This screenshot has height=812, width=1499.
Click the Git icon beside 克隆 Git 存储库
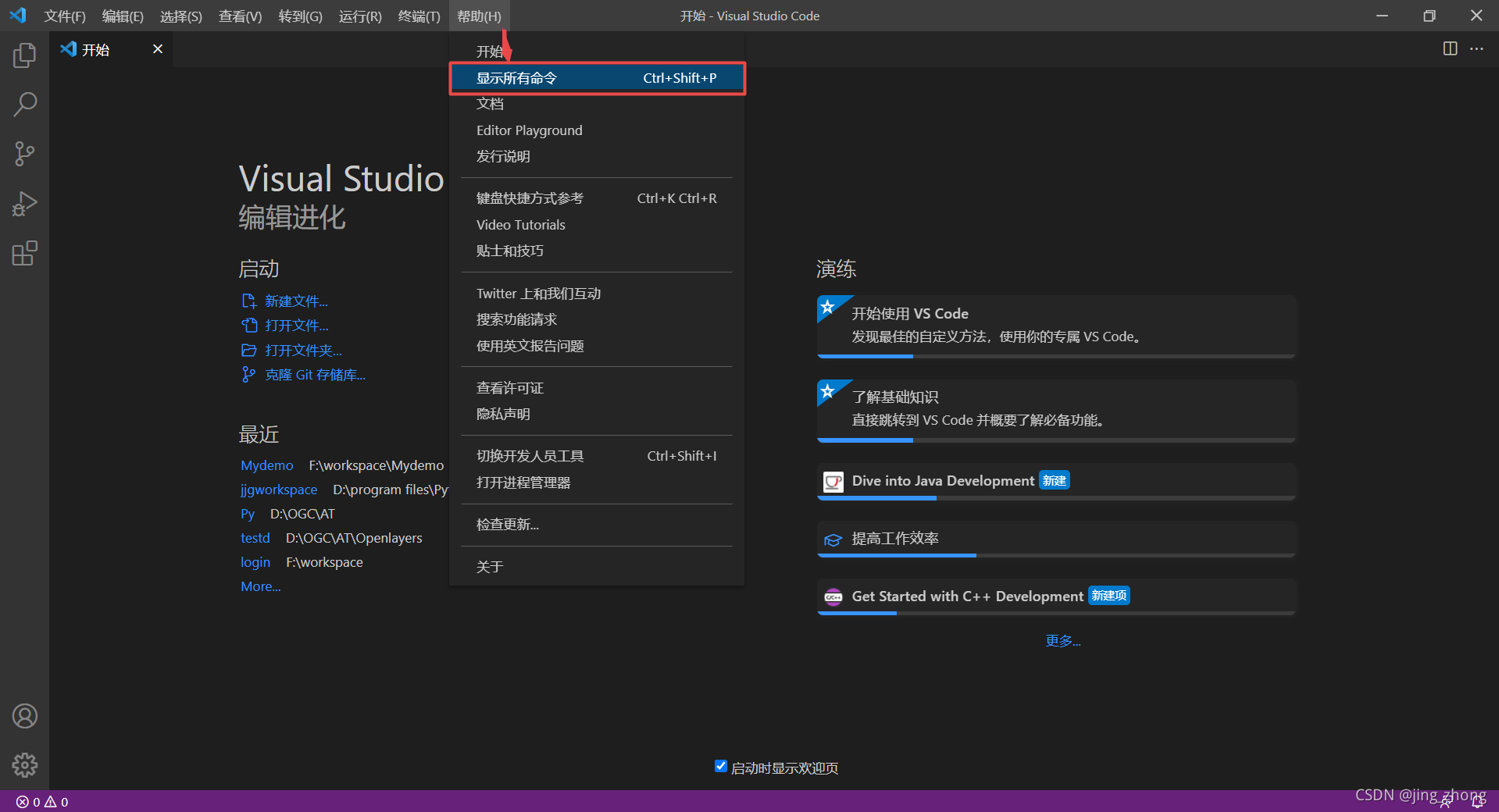pos(248,375)
